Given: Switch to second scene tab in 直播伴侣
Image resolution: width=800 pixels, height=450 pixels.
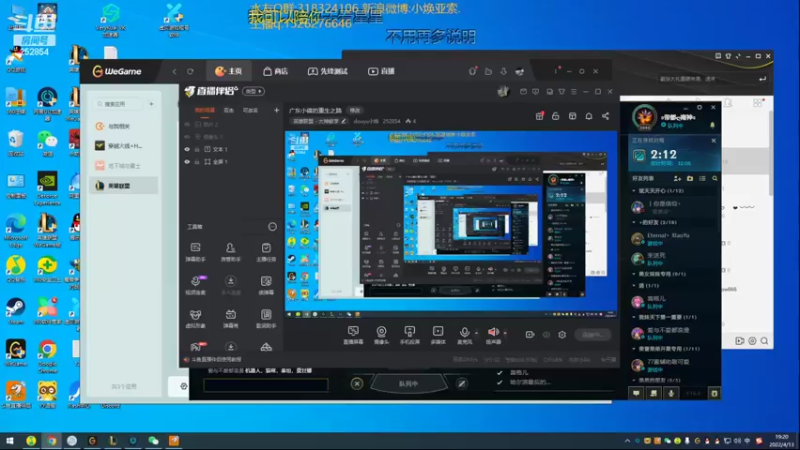Looking at the screenshot, I should tap(229, 110).
